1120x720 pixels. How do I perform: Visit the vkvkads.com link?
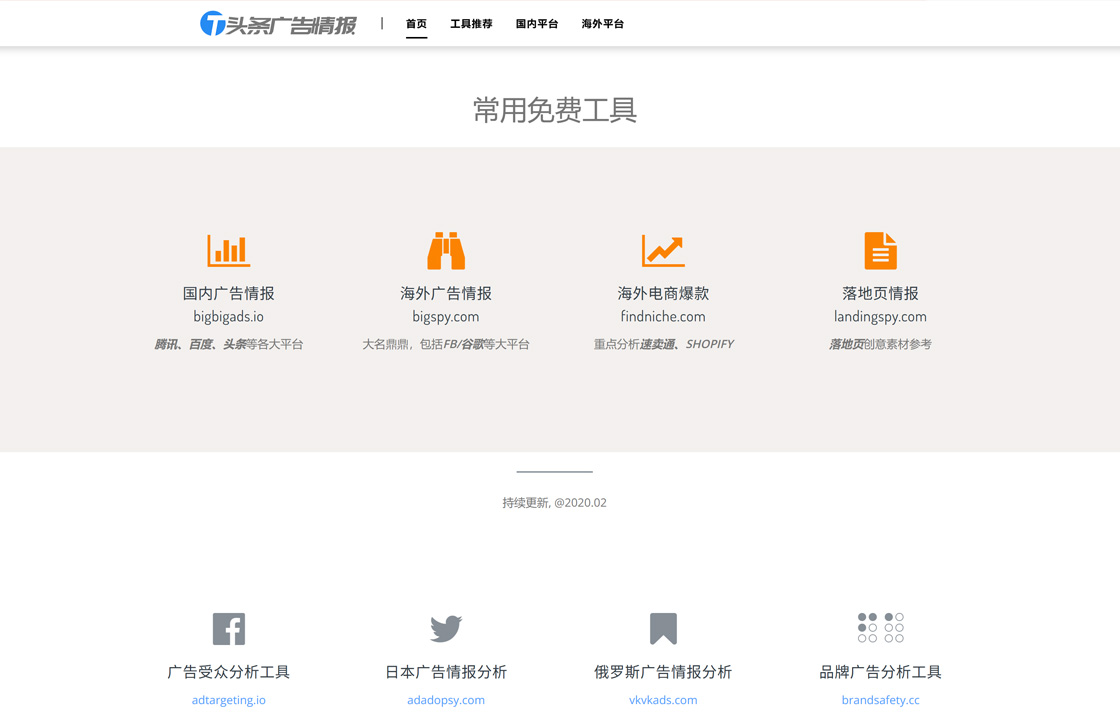[x=663, y=700]
